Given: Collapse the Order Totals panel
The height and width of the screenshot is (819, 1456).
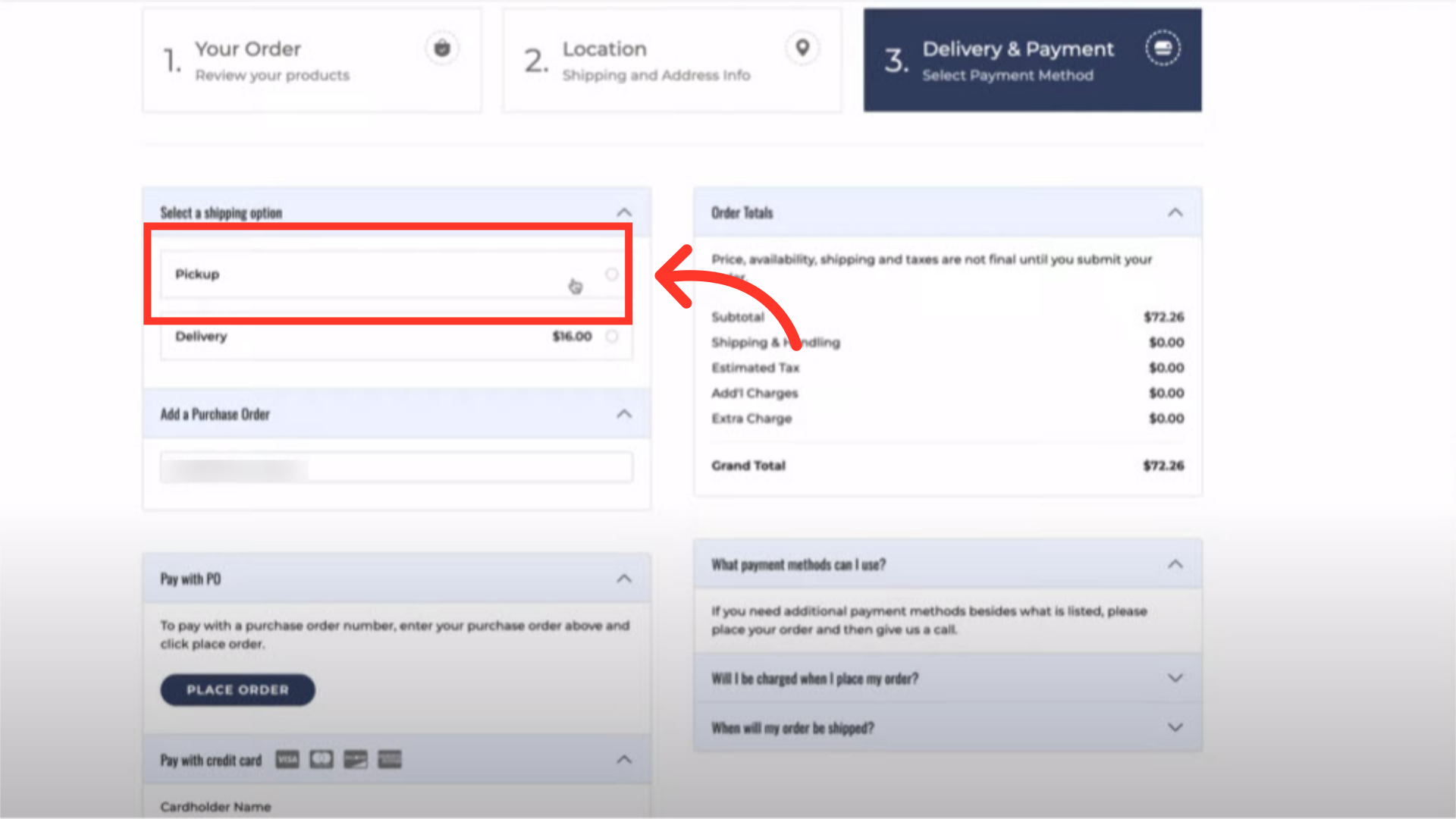Looking at the screenshot, I should point(1175,212).
